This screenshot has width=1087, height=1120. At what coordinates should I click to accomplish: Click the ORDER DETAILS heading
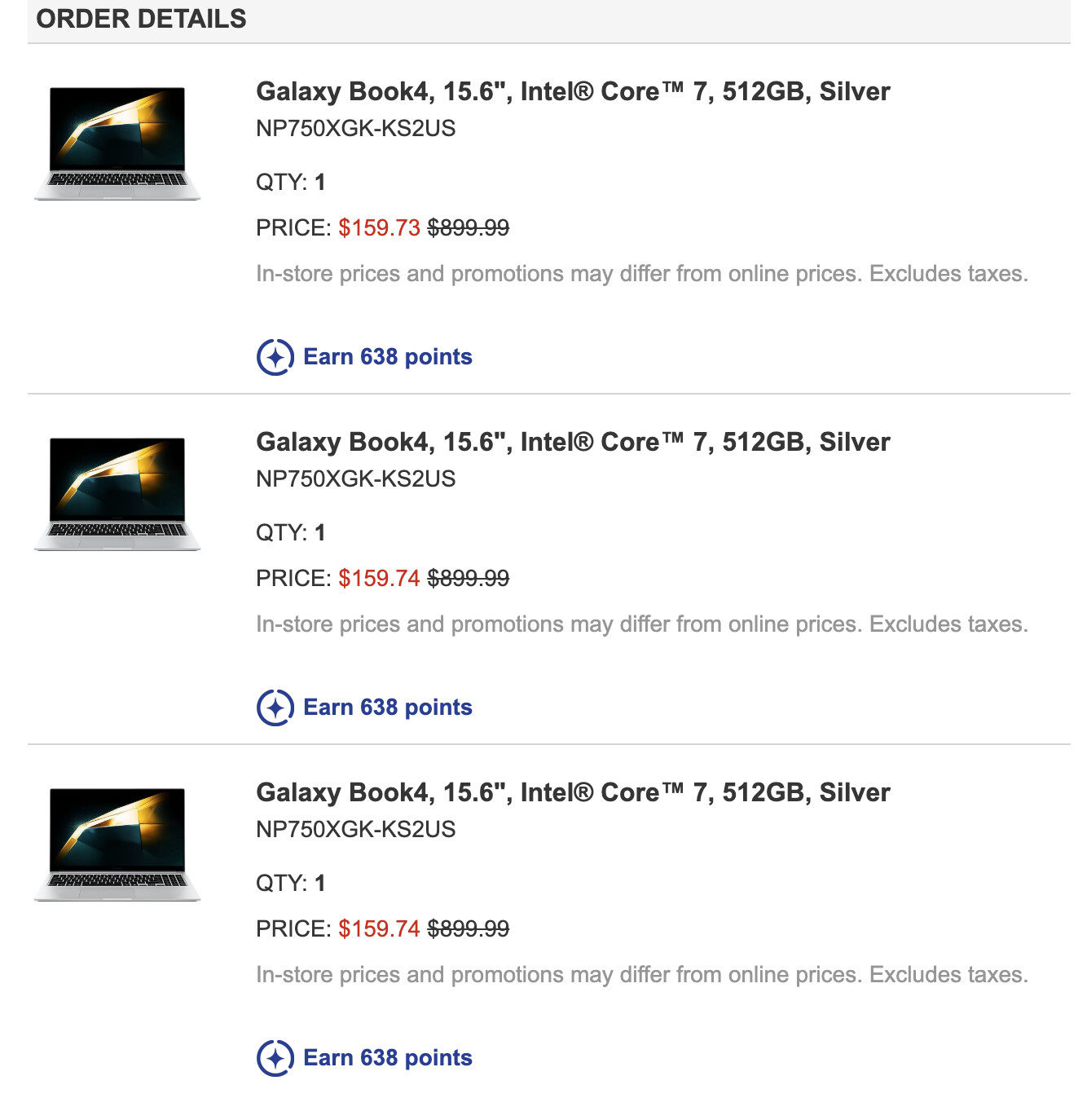pos(141,19)
